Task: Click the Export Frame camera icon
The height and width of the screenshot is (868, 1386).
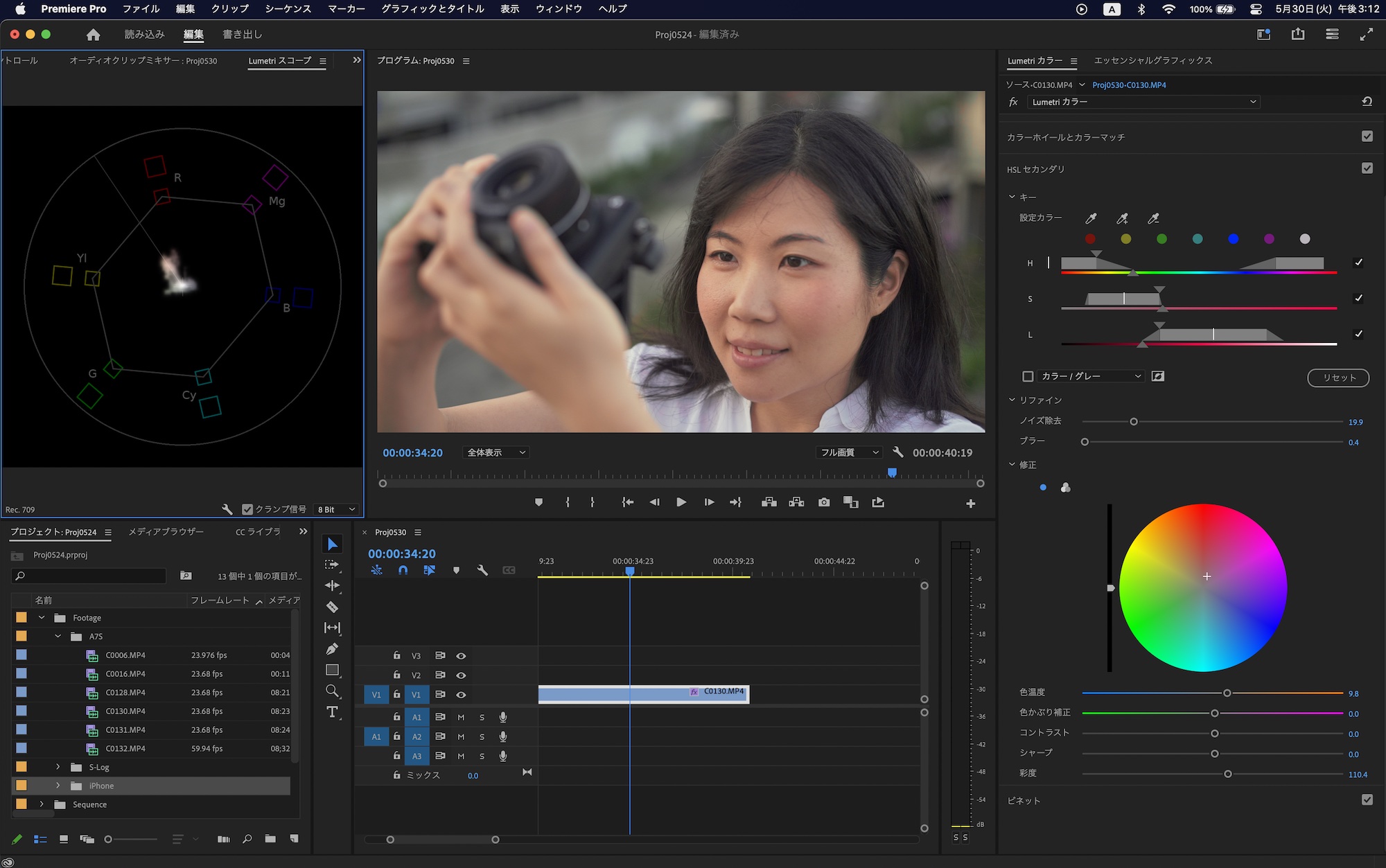Action: 823,502
